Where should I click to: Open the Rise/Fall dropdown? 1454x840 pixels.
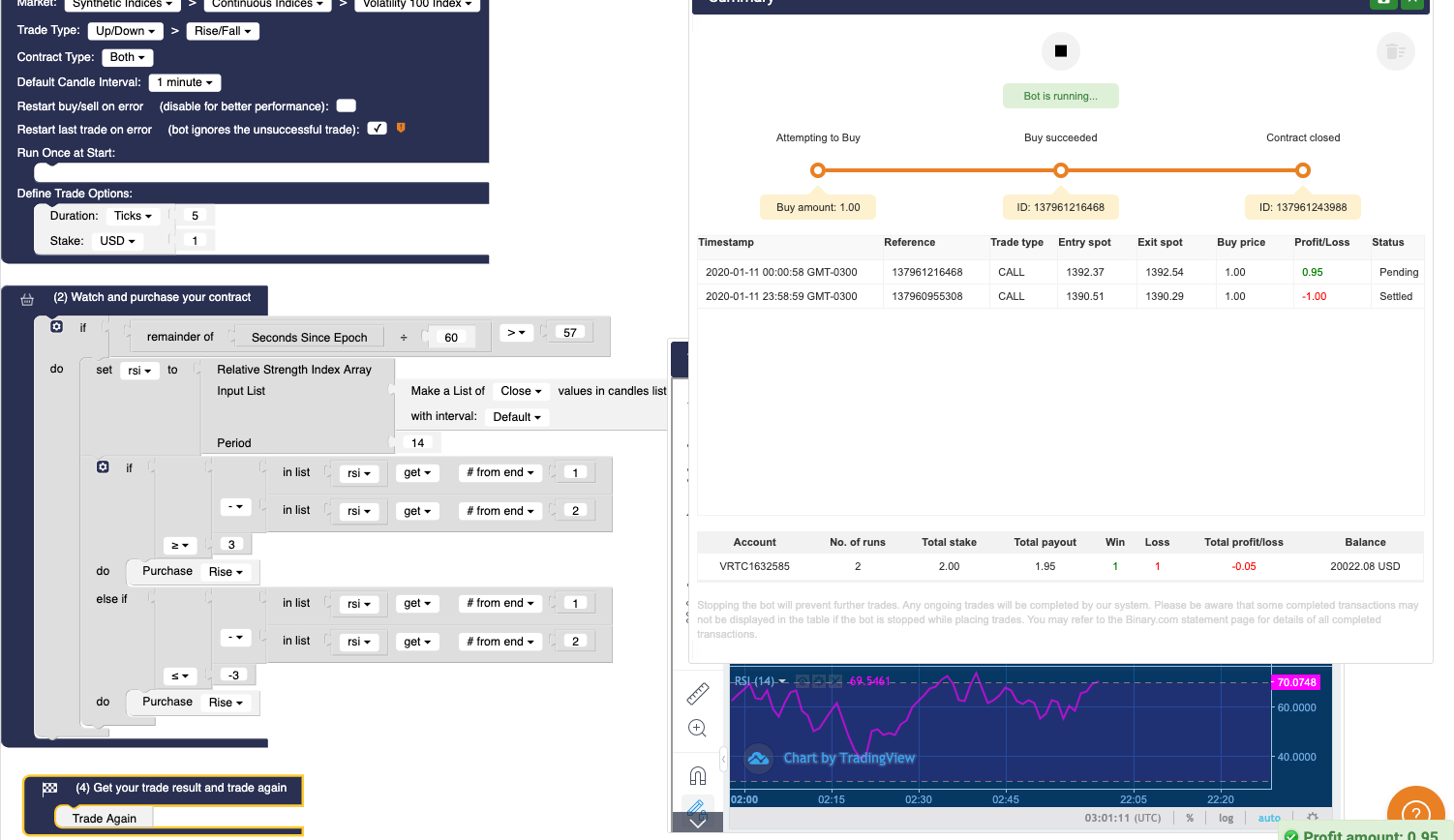pyautogui.click(x=223, y=31)
